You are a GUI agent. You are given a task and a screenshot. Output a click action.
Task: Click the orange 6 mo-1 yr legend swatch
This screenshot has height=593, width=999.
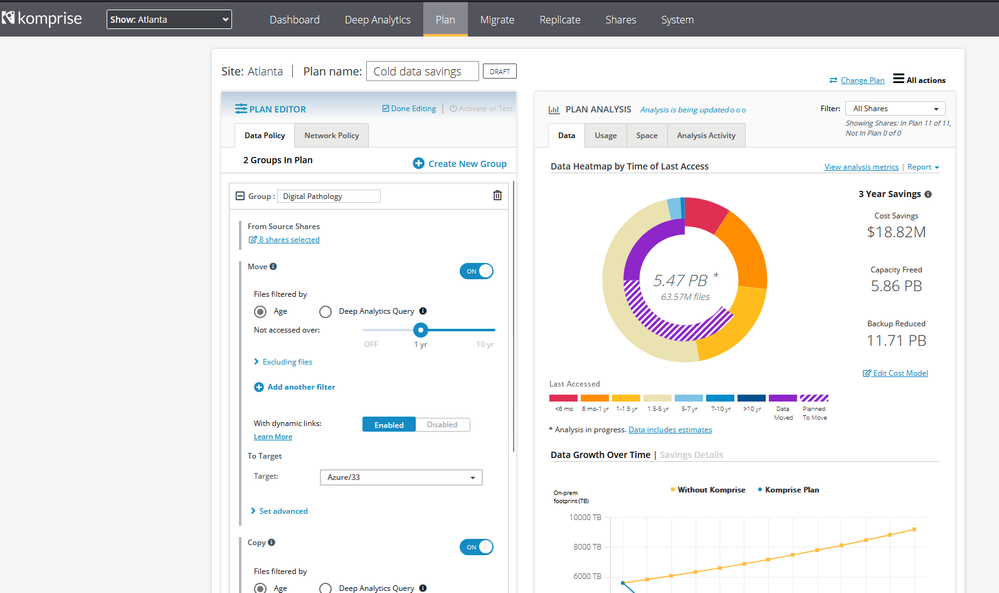[x=594, y=398]
